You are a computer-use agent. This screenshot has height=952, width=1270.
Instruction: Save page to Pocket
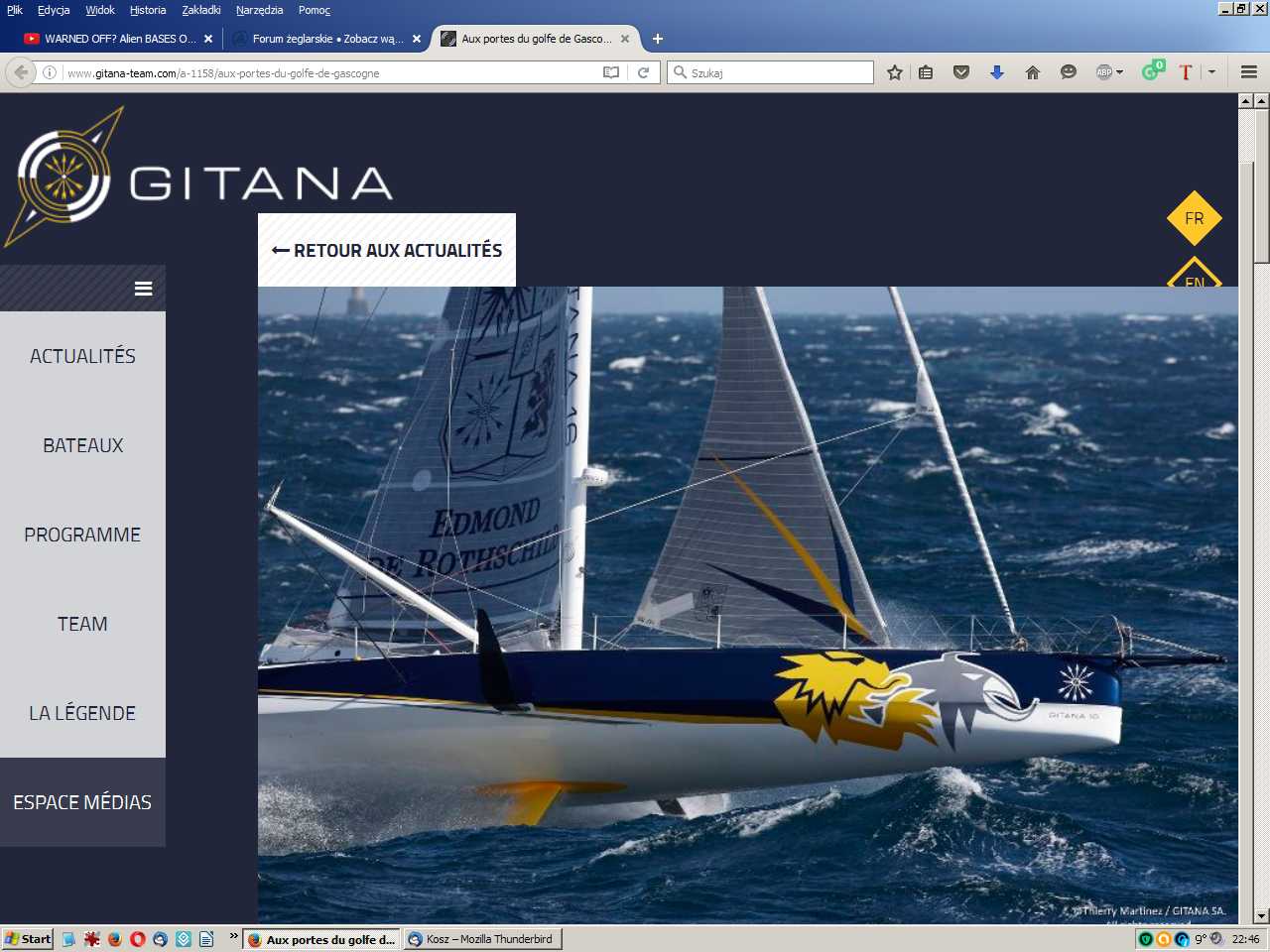click(961, 72)
